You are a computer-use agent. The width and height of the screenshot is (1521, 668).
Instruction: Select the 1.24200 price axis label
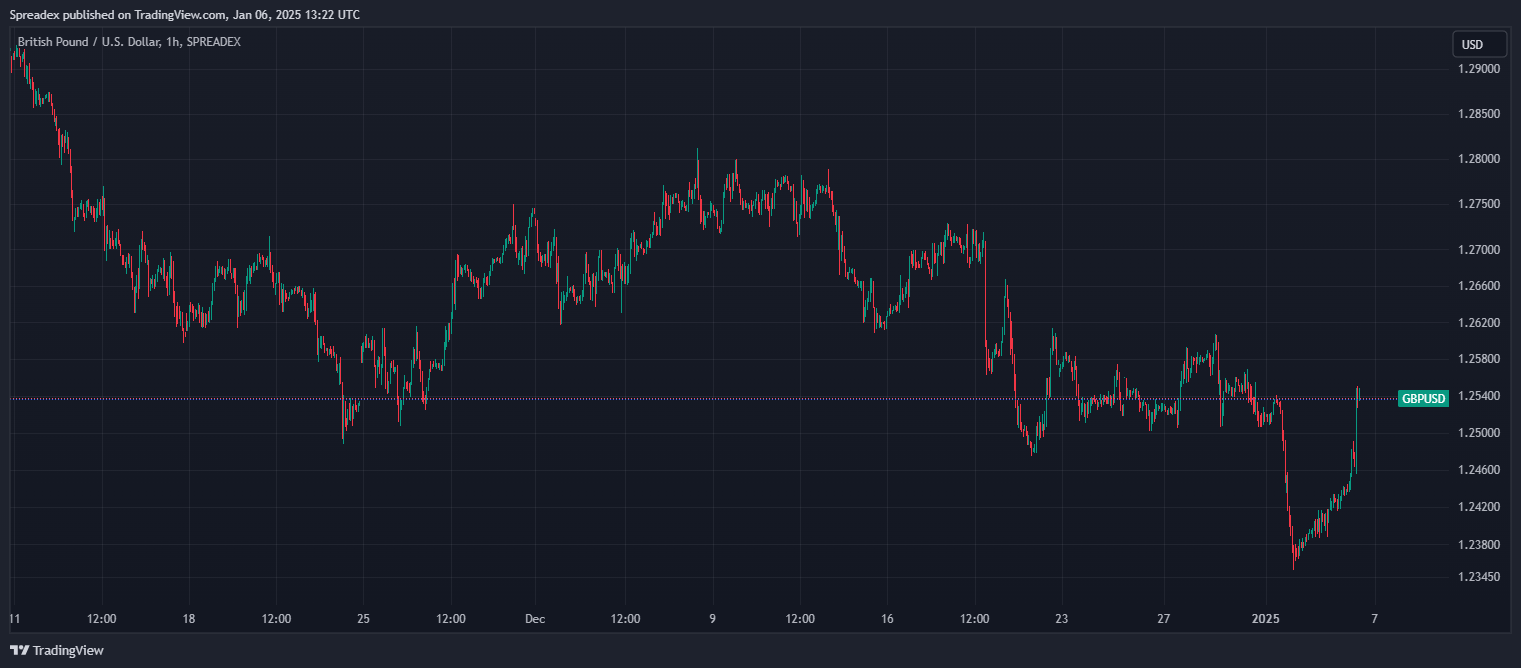(x=1479, y=507)
